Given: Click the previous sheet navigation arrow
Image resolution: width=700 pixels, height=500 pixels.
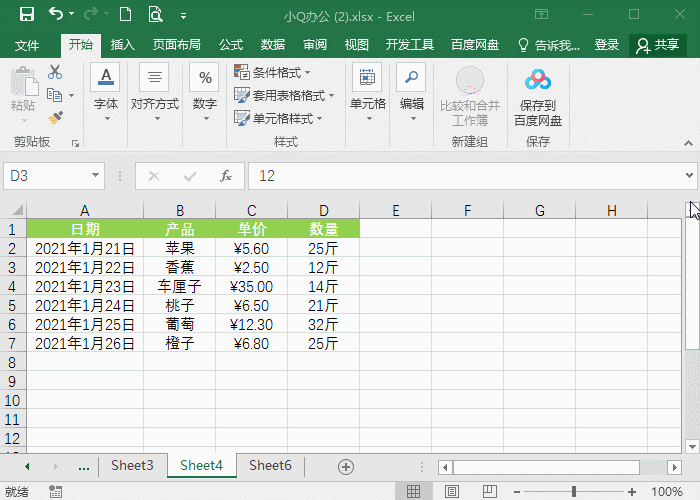Looking at the screenshot, I should tap(27, 467).
